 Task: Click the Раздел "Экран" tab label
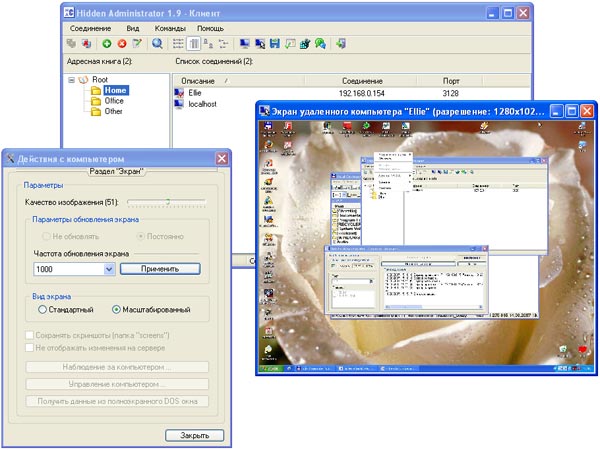pos(116,171)
